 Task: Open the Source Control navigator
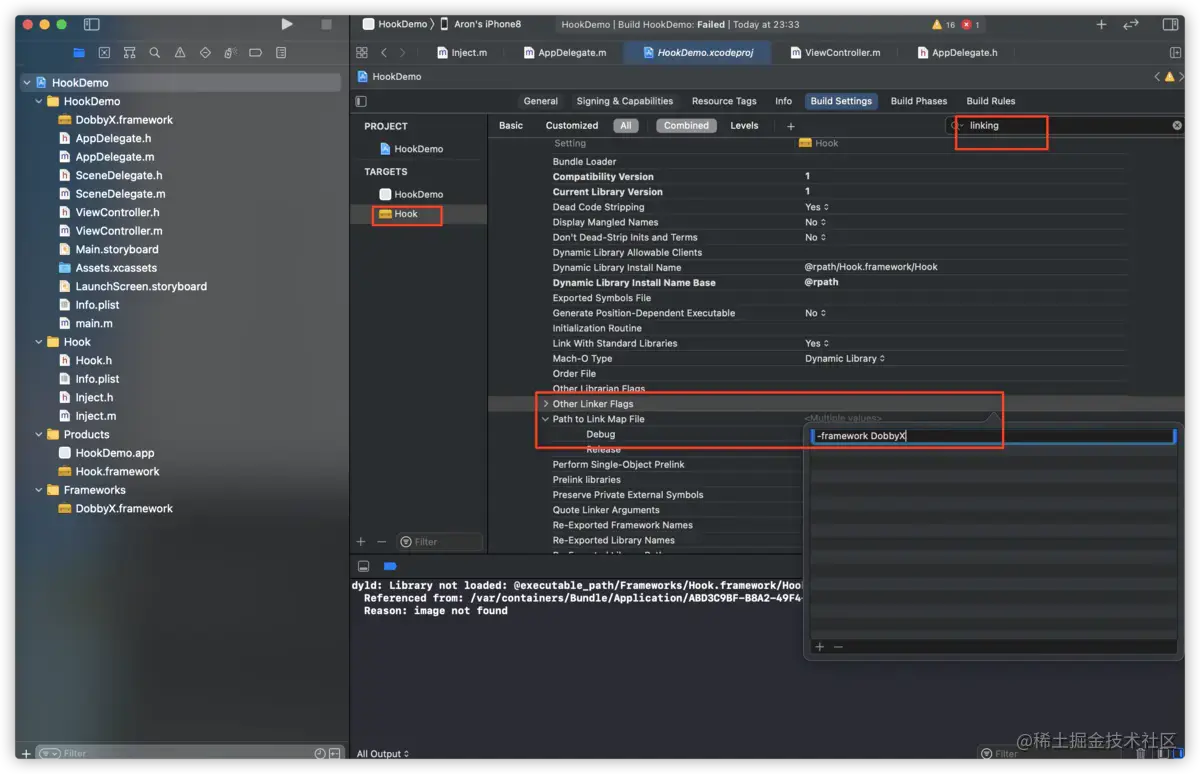(105, 53)
